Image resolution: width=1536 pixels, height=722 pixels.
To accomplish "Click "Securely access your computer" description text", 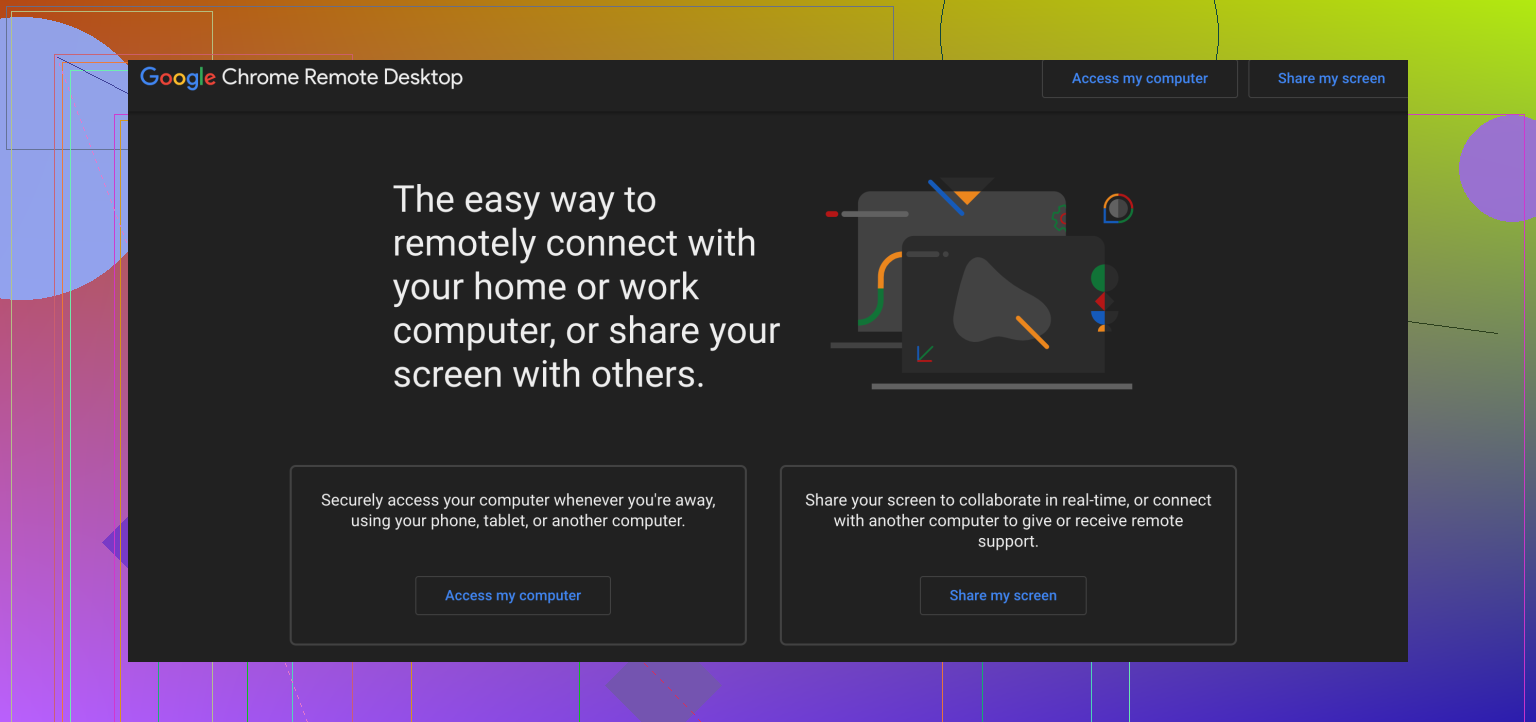I will [518, 510].
